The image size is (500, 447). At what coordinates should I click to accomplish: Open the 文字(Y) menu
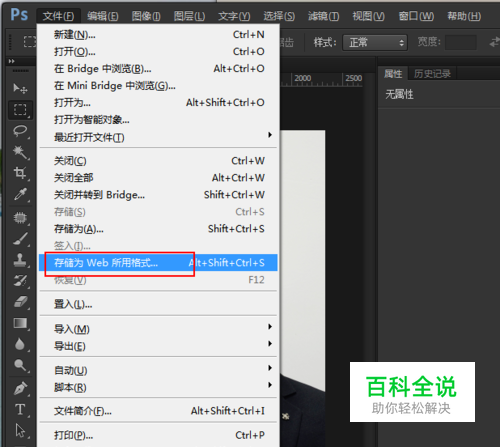pos(234,16)
